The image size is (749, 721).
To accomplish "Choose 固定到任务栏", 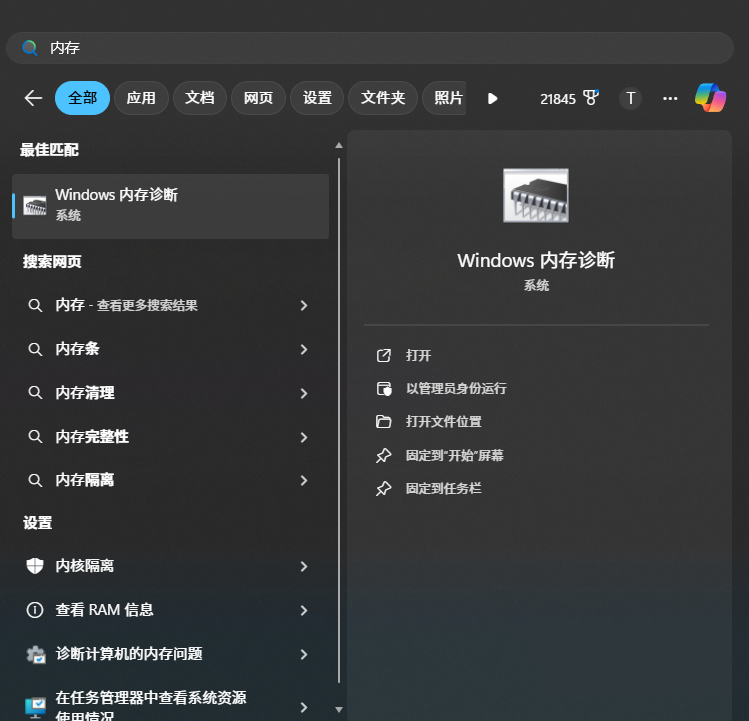I will coord(444,488).
